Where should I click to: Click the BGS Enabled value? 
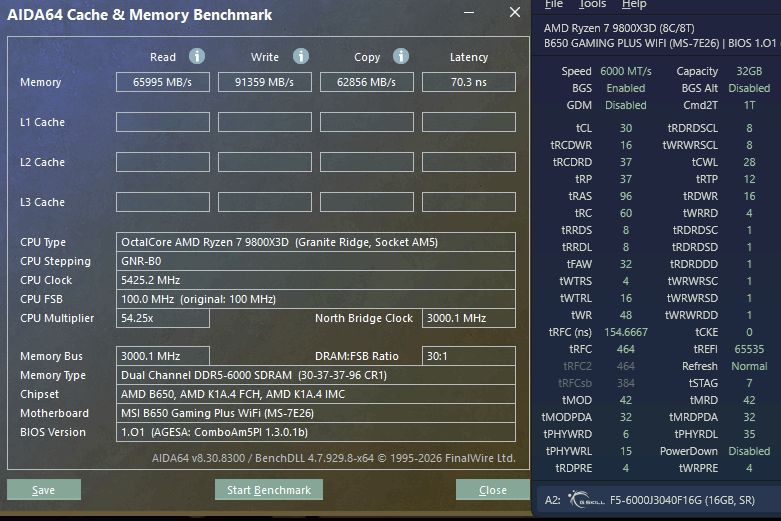click(626, 88)
